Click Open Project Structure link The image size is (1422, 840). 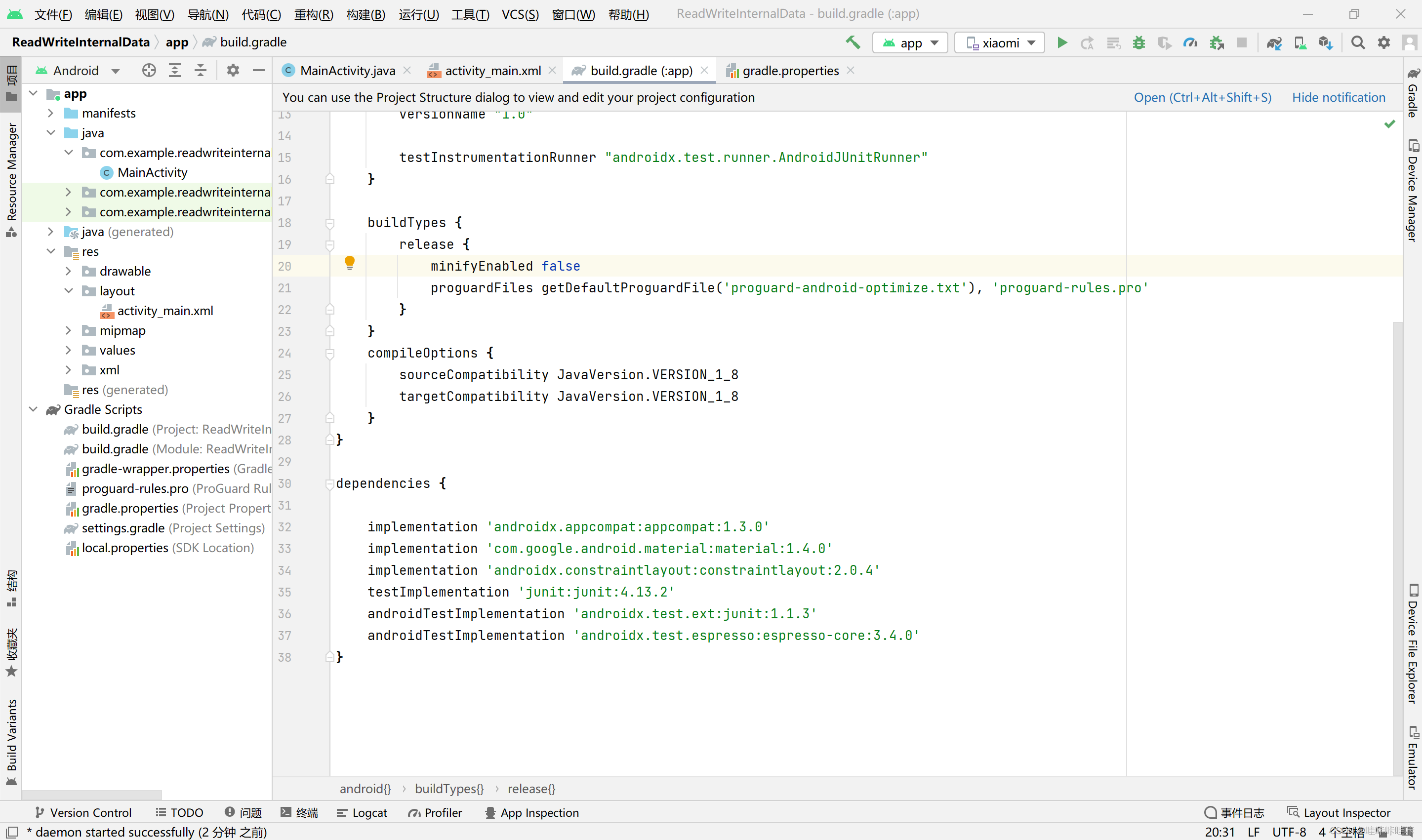[1202, 97]
